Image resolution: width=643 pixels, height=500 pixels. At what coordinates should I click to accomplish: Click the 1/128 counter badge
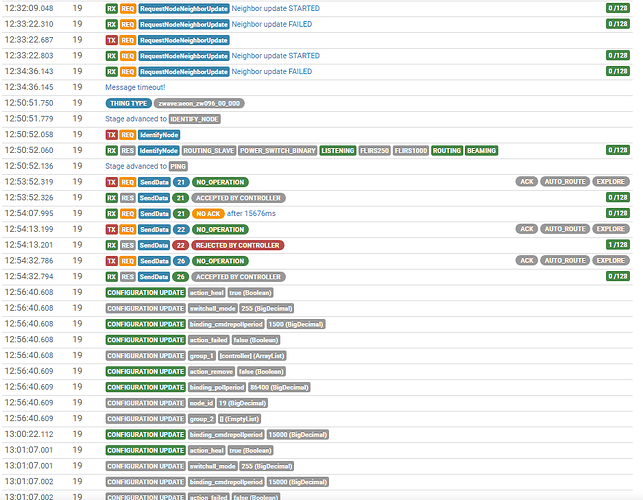click(618, 245)
